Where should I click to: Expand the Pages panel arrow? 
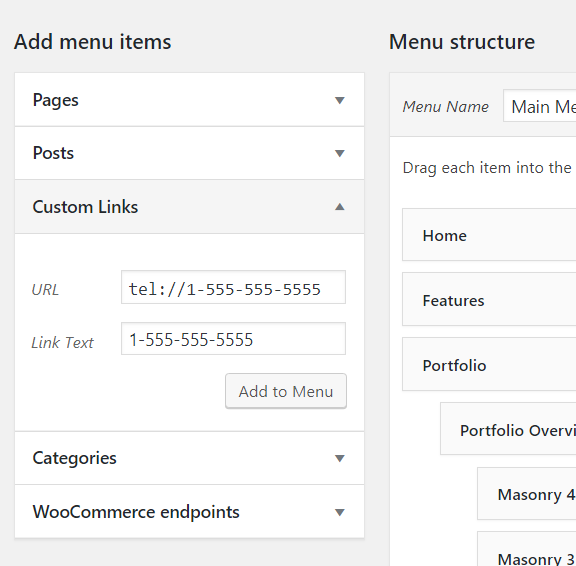[340, 100]
